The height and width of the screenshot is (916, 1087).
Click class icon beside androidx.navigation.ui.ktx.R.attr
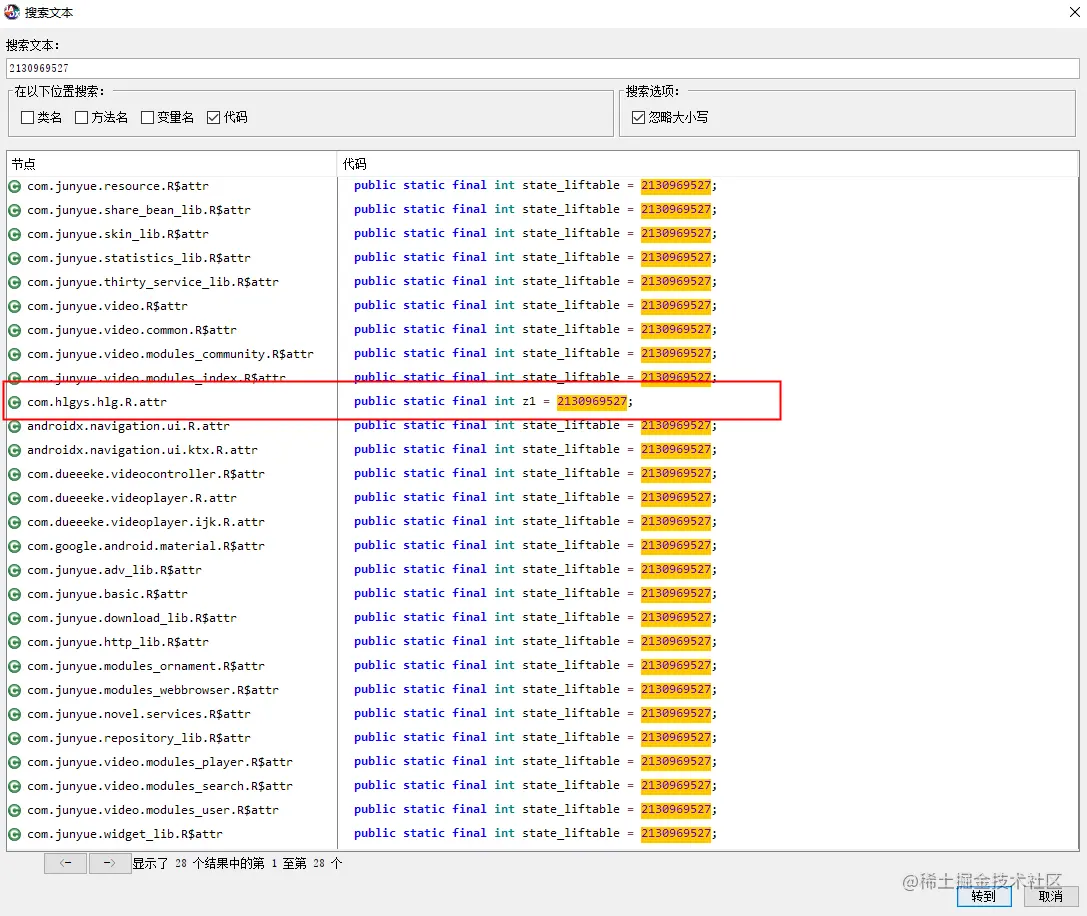click(x=14, y=450)
